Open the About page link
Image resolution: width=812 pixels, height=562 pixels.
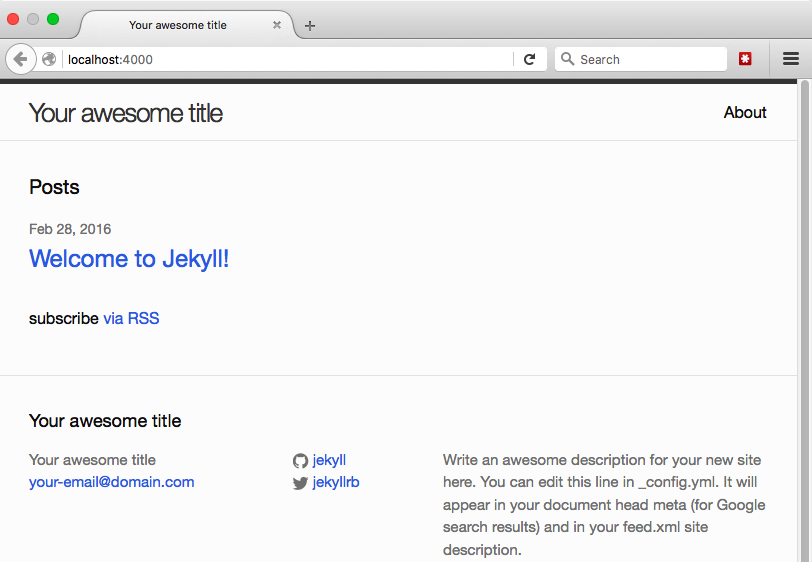[745, 112]
